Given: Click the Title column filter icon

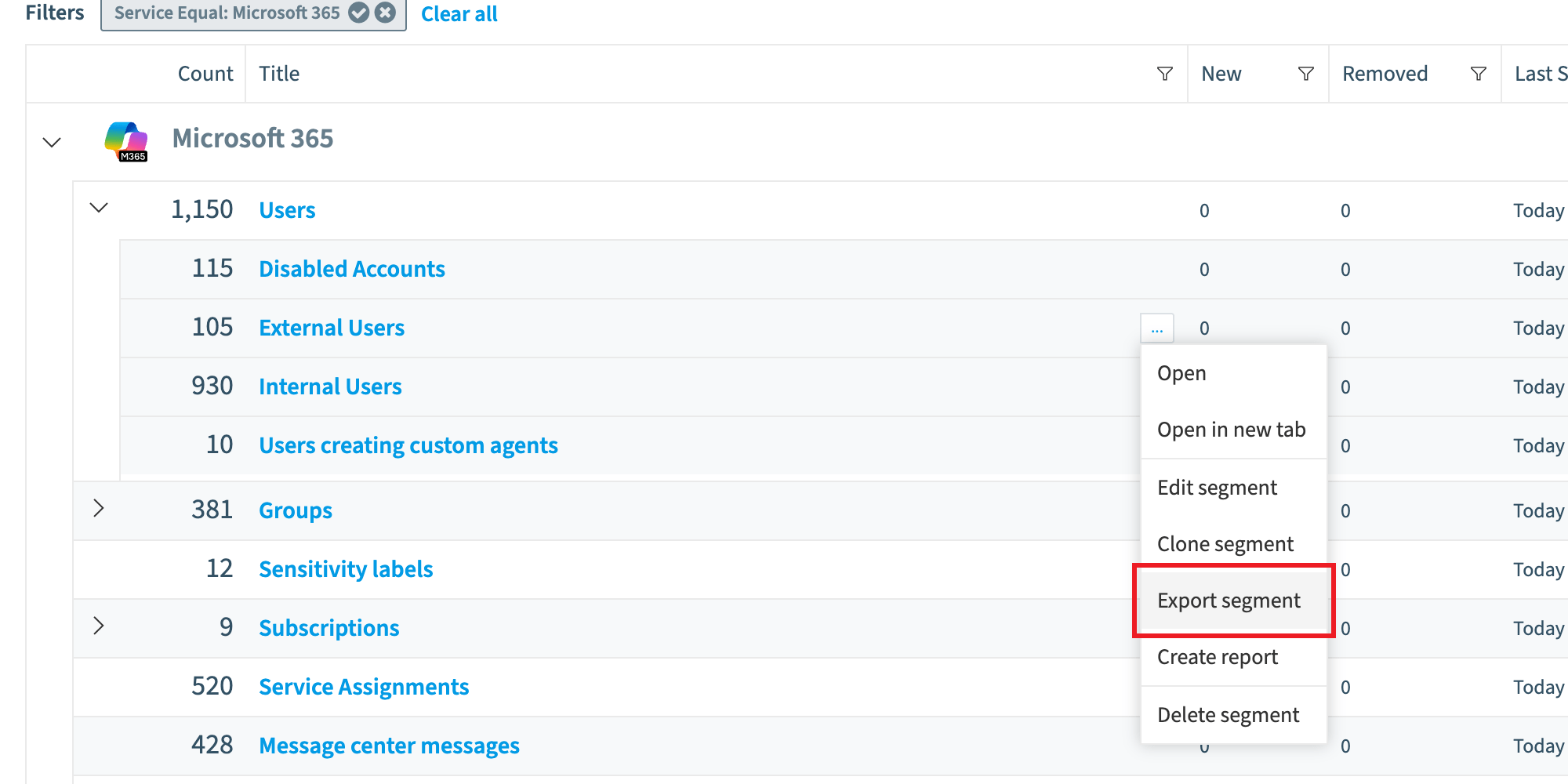Looking at the screenshot, I should (1165, 74).
